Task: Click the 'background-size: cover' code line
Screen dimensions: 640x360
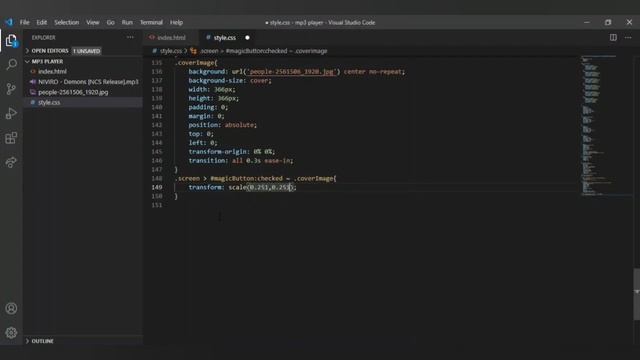Action: tap(230, 80)
